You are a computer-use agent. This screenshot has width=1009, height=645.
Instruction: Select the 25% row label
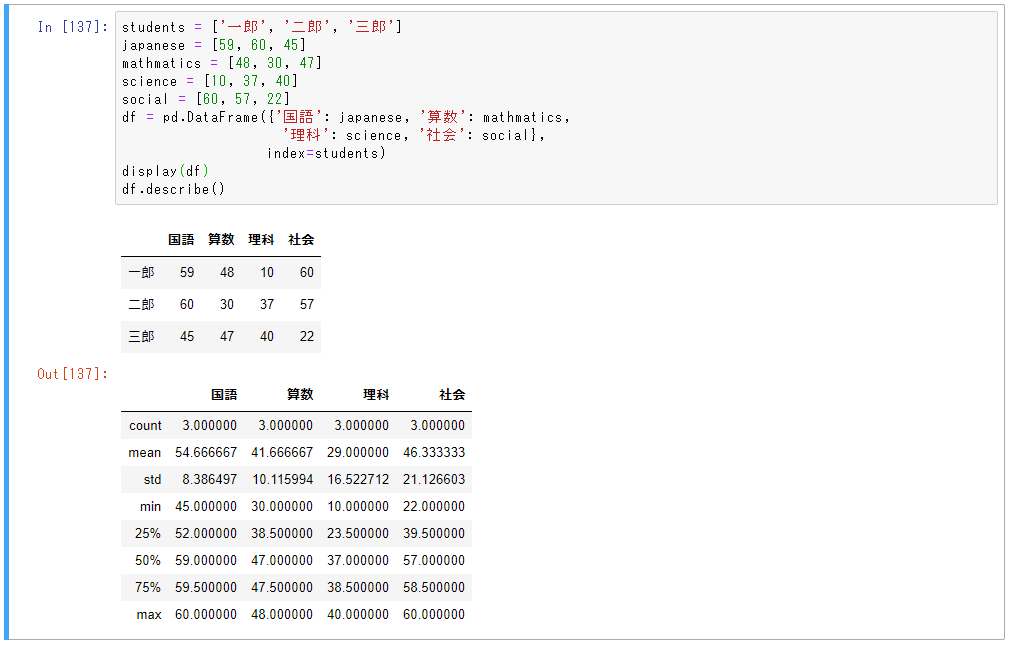[148, 534]
